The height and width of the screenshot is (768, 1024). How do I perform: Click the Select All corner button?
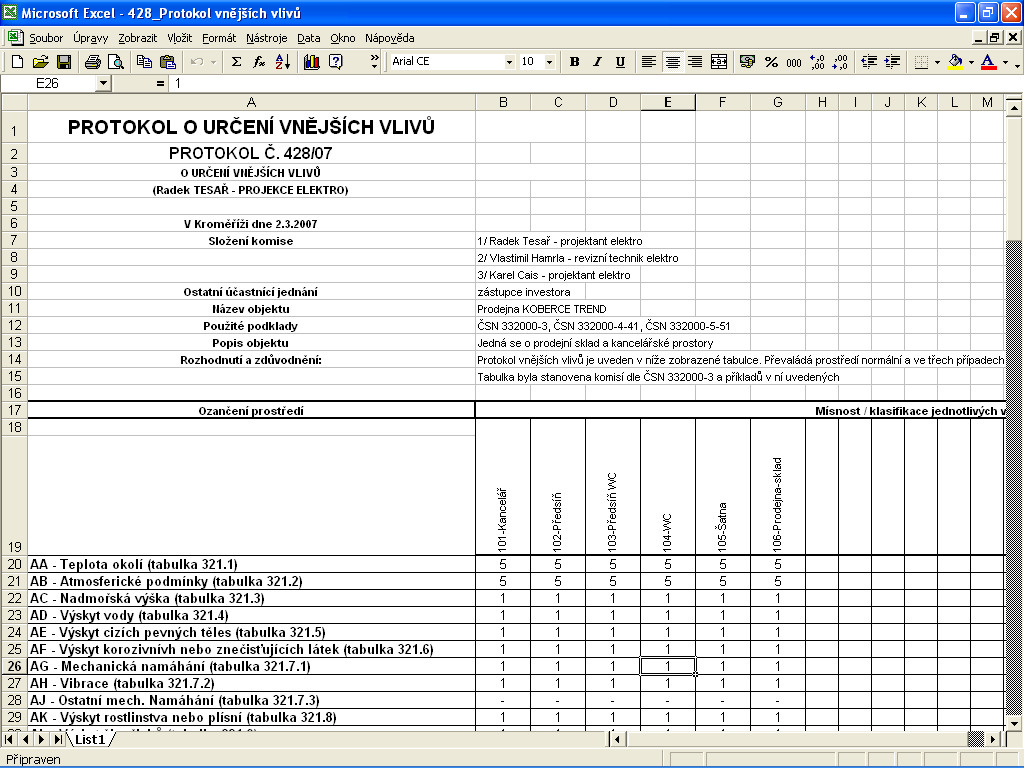(14, 102)
